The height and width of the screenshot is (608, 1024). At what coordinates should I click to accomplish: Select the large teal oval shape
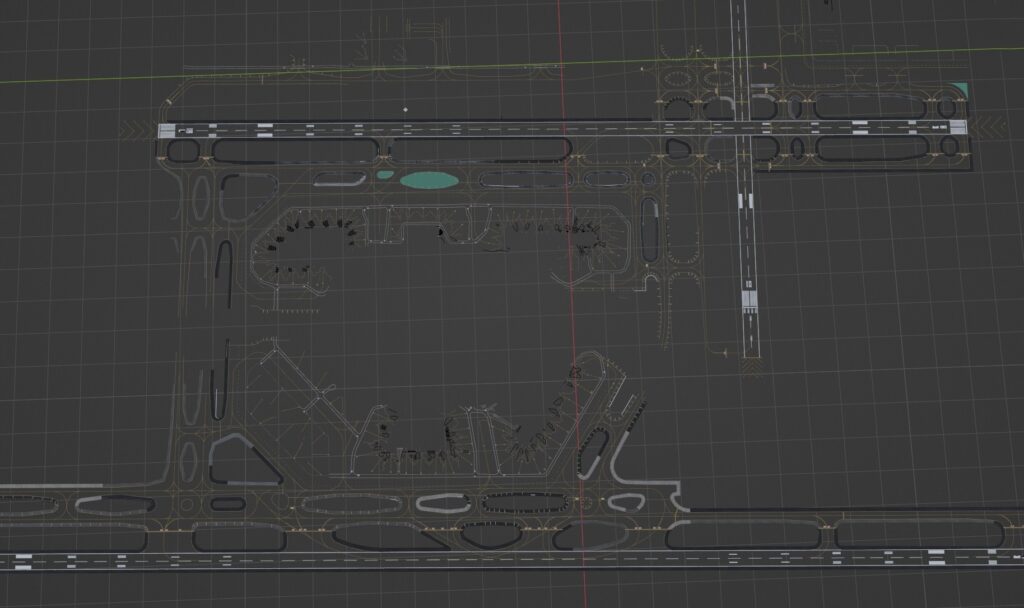coord(429,180)
